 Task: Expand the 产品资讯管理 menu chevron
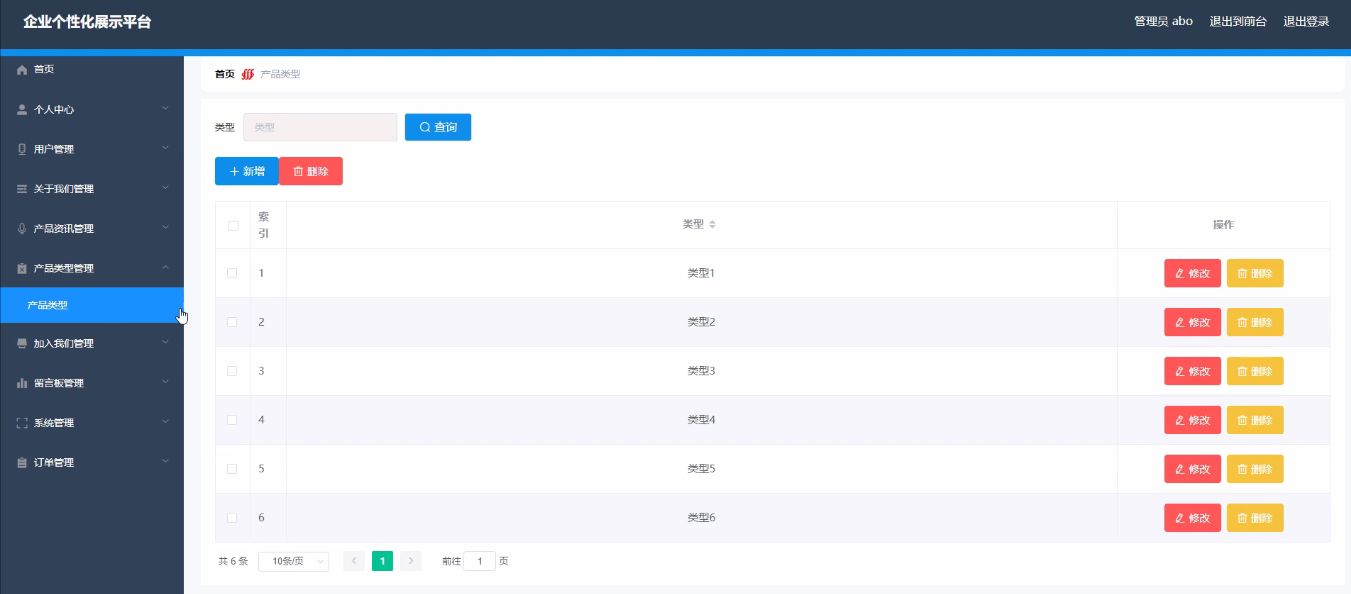(x=166, y=227)
